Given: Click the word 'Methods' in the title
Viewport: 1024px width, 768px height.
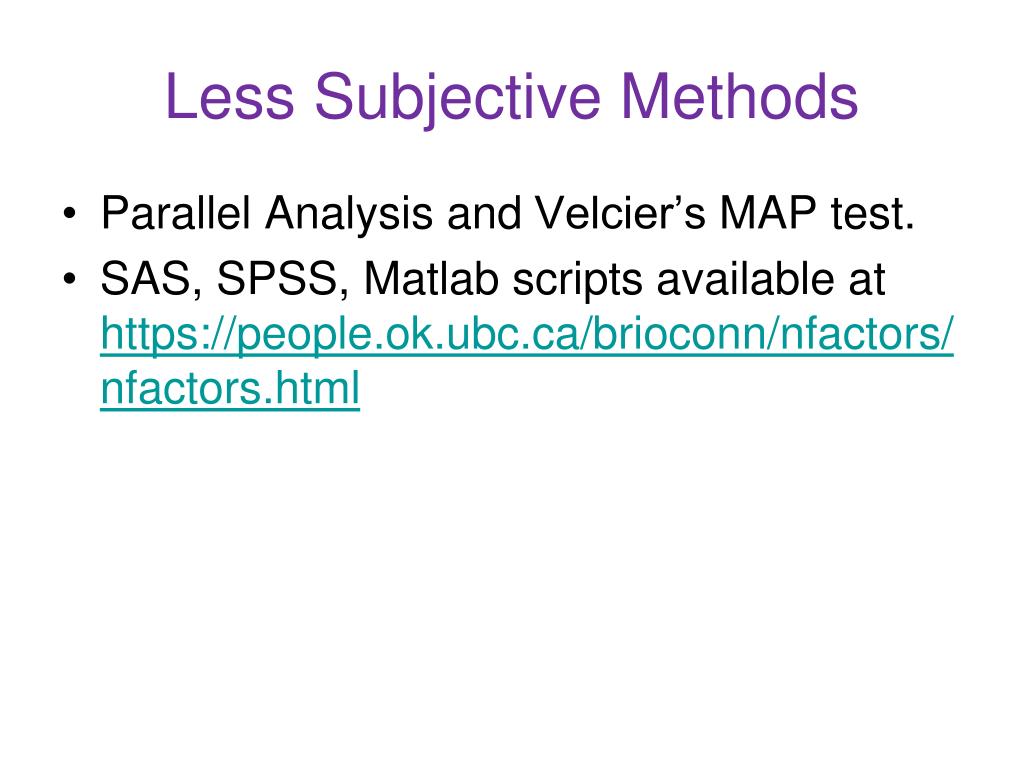Looking at the screenshot, I should coord(739,96).
